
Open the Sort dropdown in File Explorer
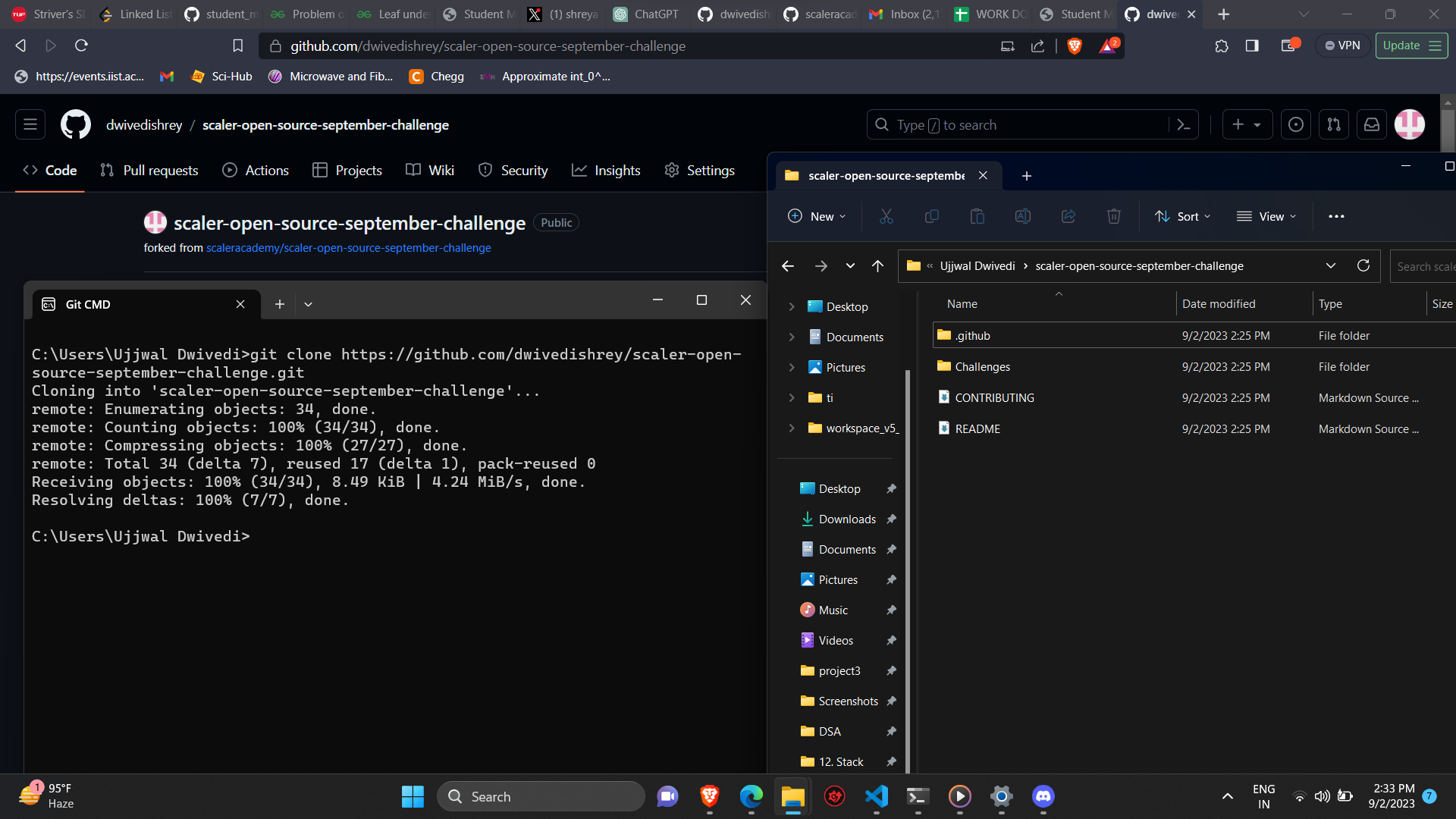pos(1183,216)
